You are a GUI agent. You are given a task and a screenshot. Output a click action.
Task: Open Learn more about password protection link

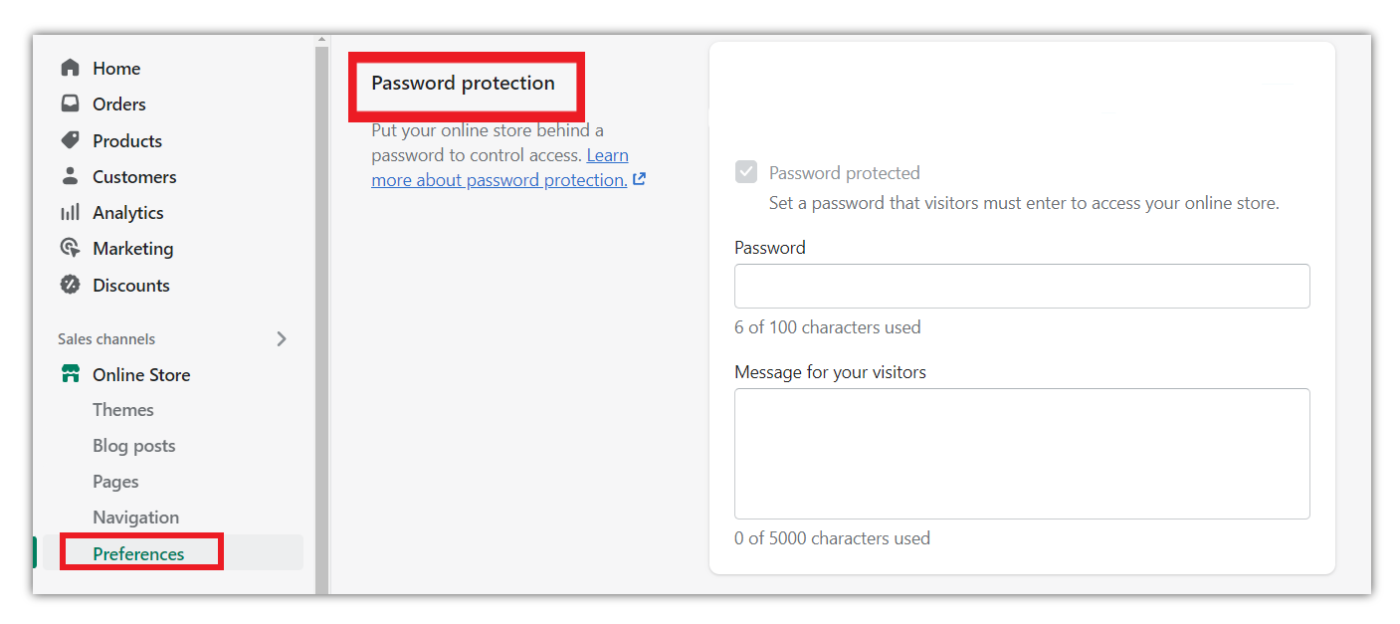499,180
